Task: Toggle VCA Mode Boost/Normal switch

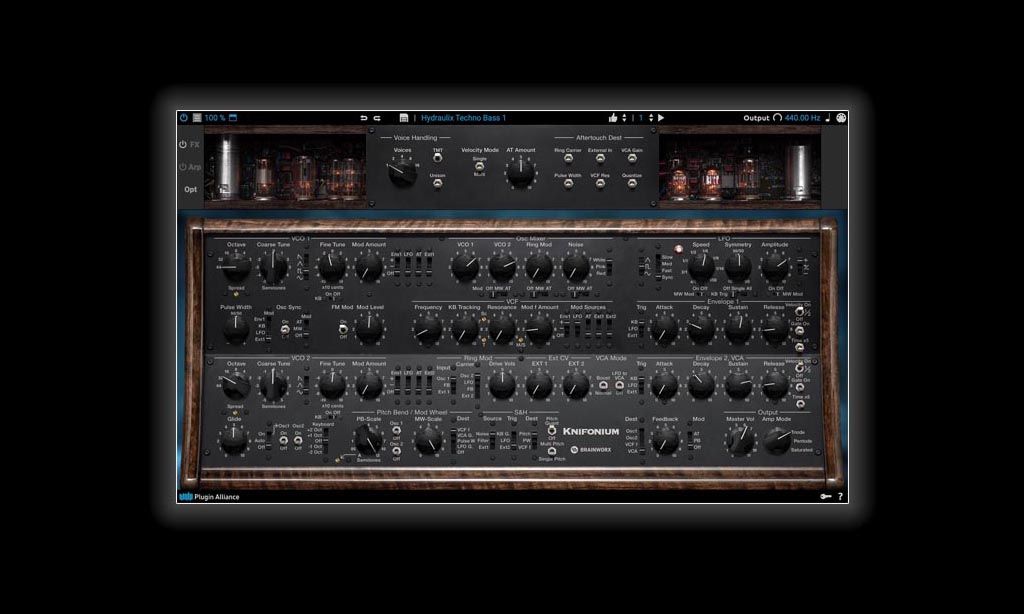Action: 603,385
